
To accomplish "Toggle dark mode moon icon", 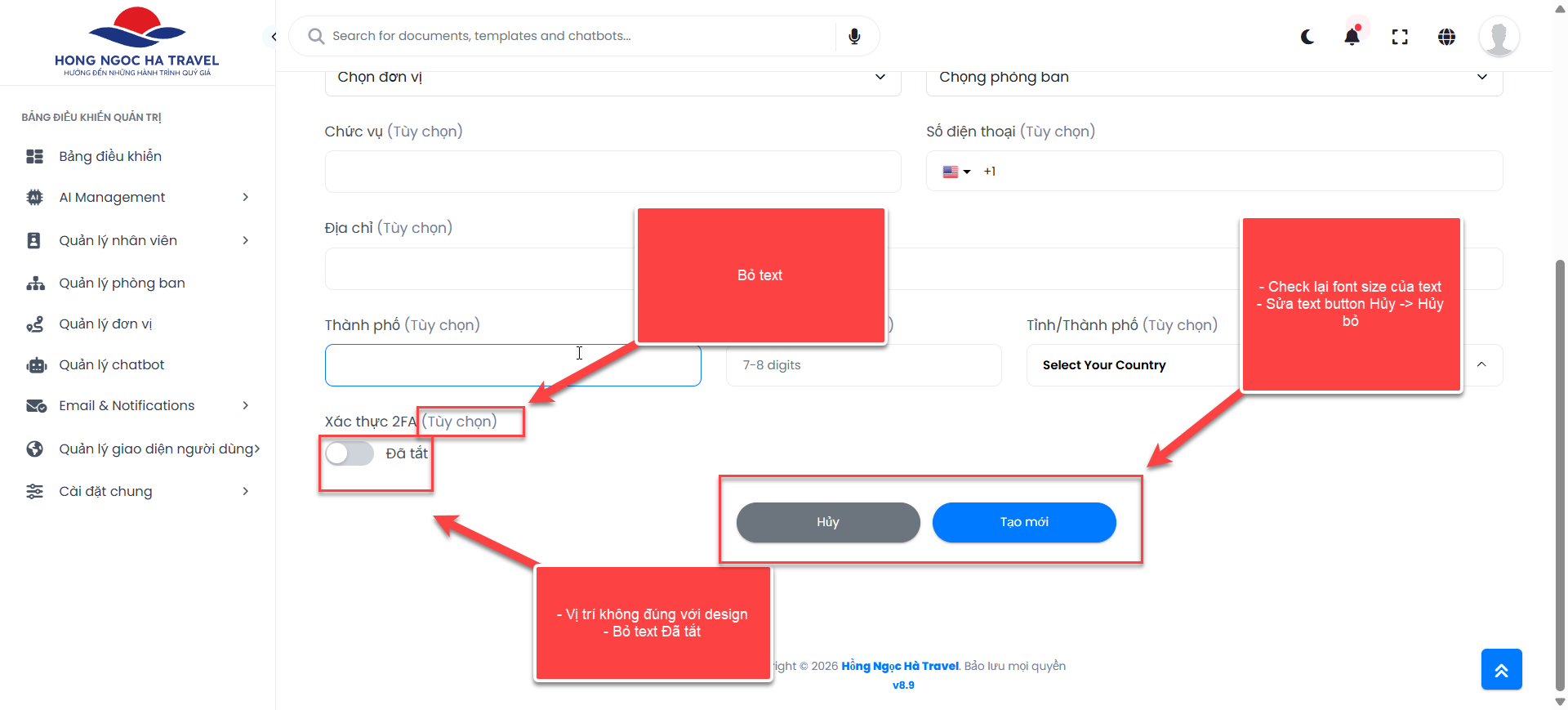I will (1307, 37).
